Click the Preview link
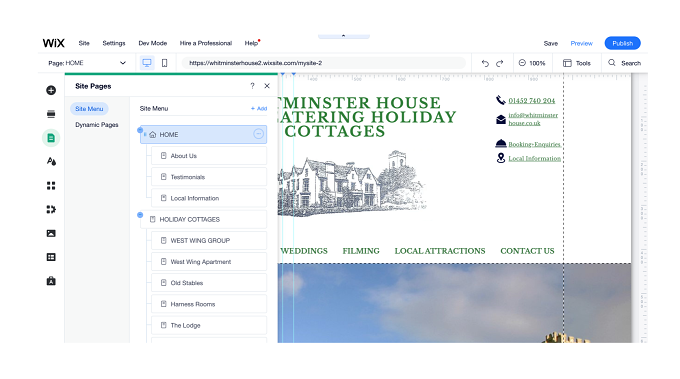680x379 pixels. click(582, 43)
